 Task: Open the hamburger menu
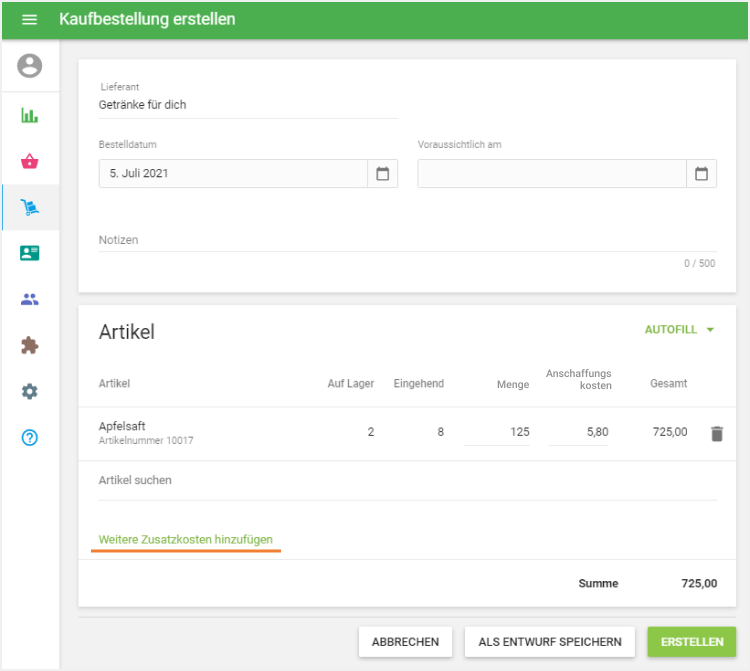(29, 20)
